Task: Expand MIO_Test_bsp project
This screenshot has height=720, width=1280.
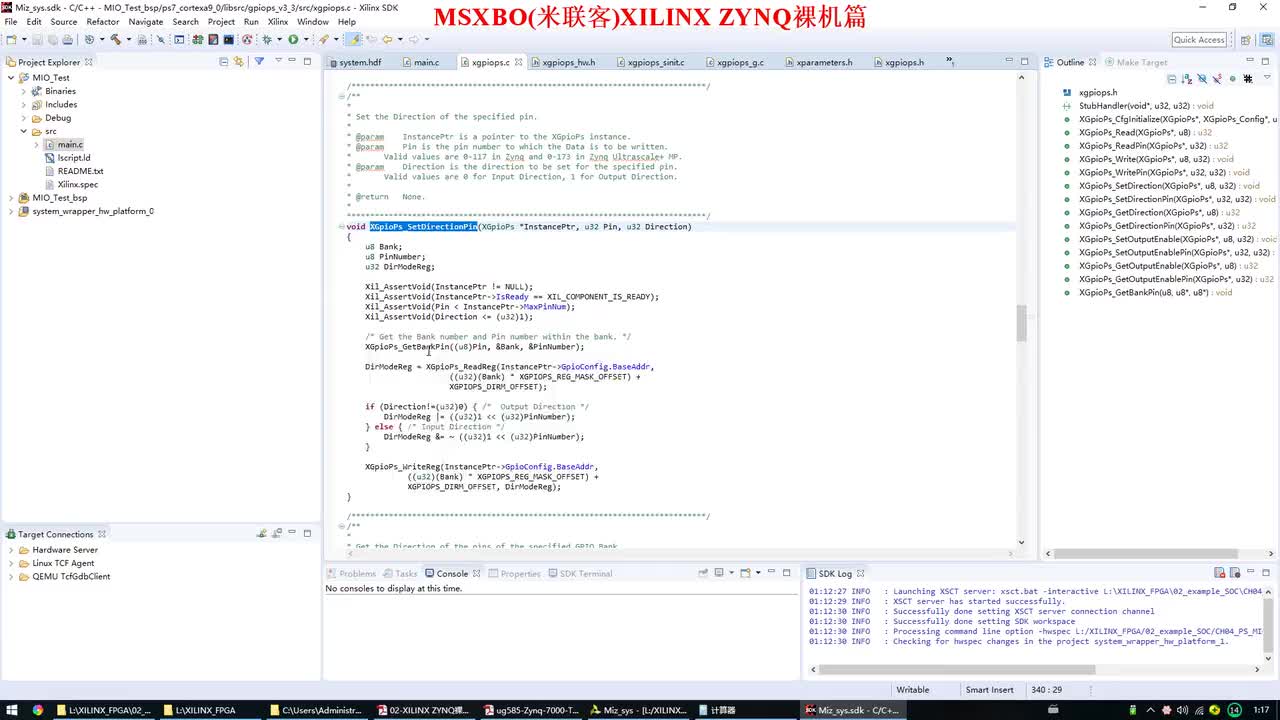Action: point(11,198)
